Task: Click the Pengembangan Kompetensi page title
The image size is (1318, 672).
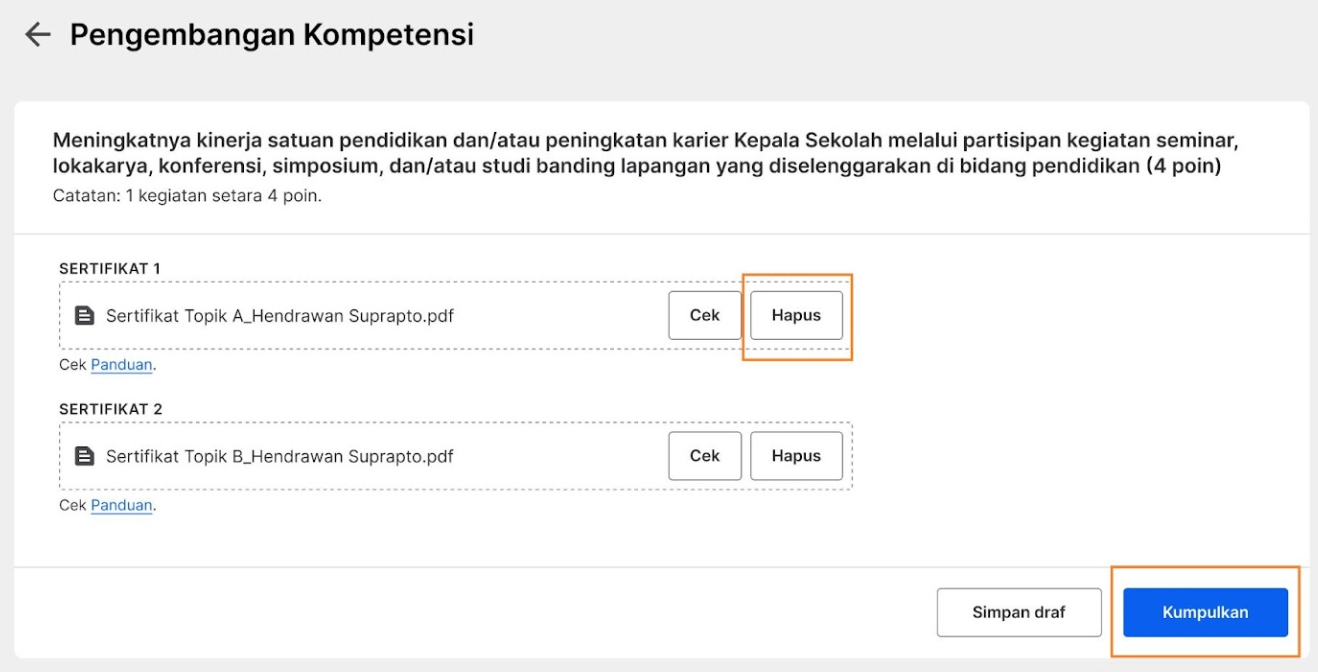Action: [x=272, y=35]
